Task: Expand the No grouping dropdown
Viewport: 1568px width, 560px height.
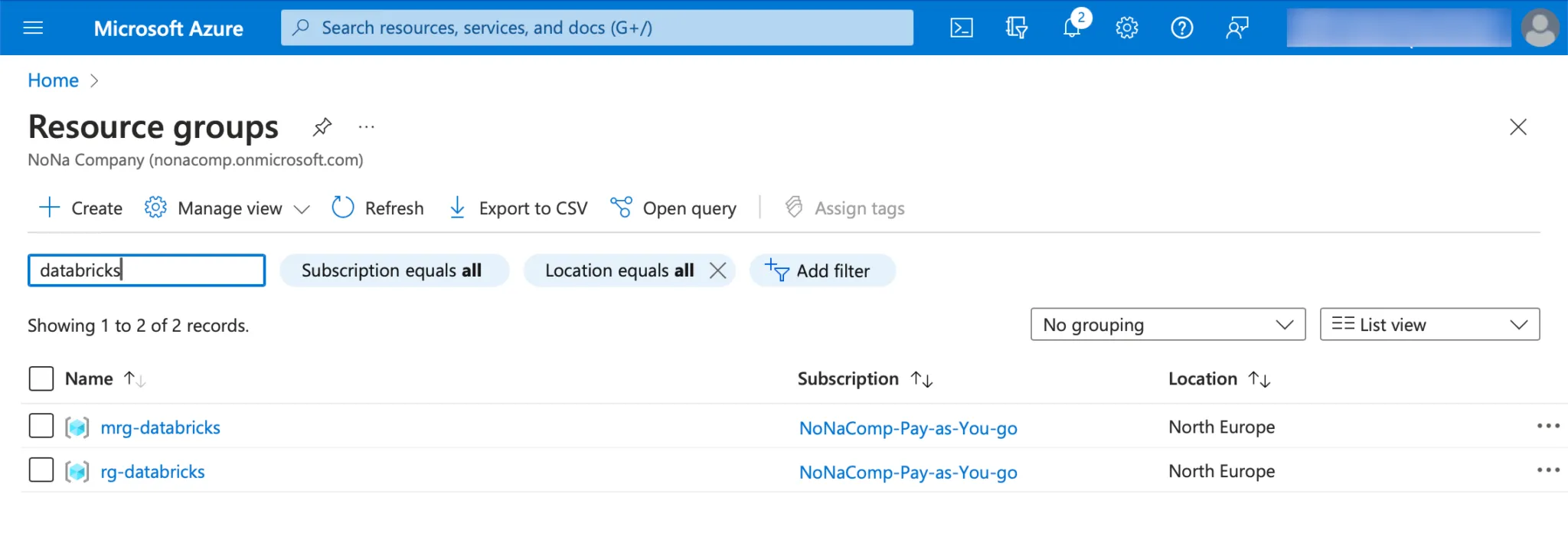Action: click(1167, 325)
